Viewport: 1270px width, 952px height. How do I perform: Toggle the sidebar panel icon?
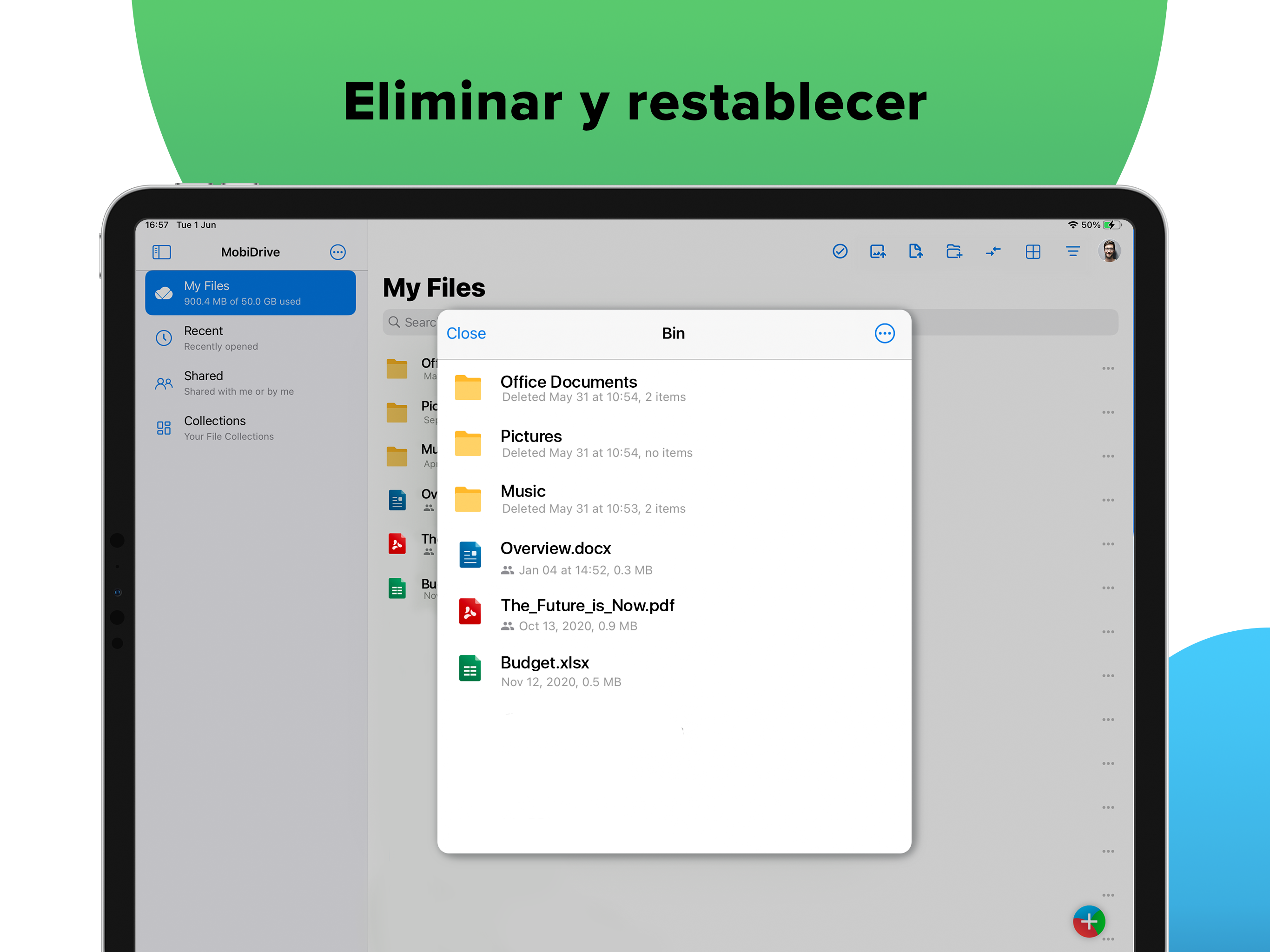(x=161, y=252)
